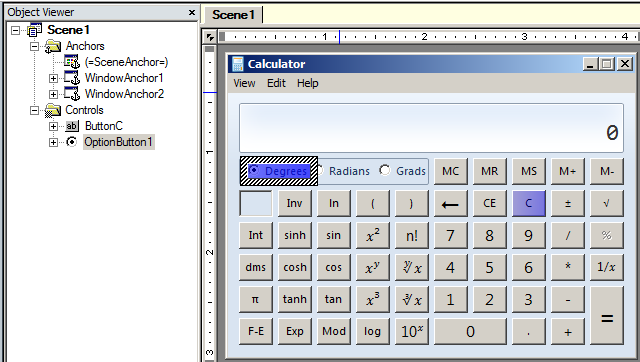Viewport: 640px width, 362px height.
Task: Click the highlighted C clear button
Action: coord(529,203)
